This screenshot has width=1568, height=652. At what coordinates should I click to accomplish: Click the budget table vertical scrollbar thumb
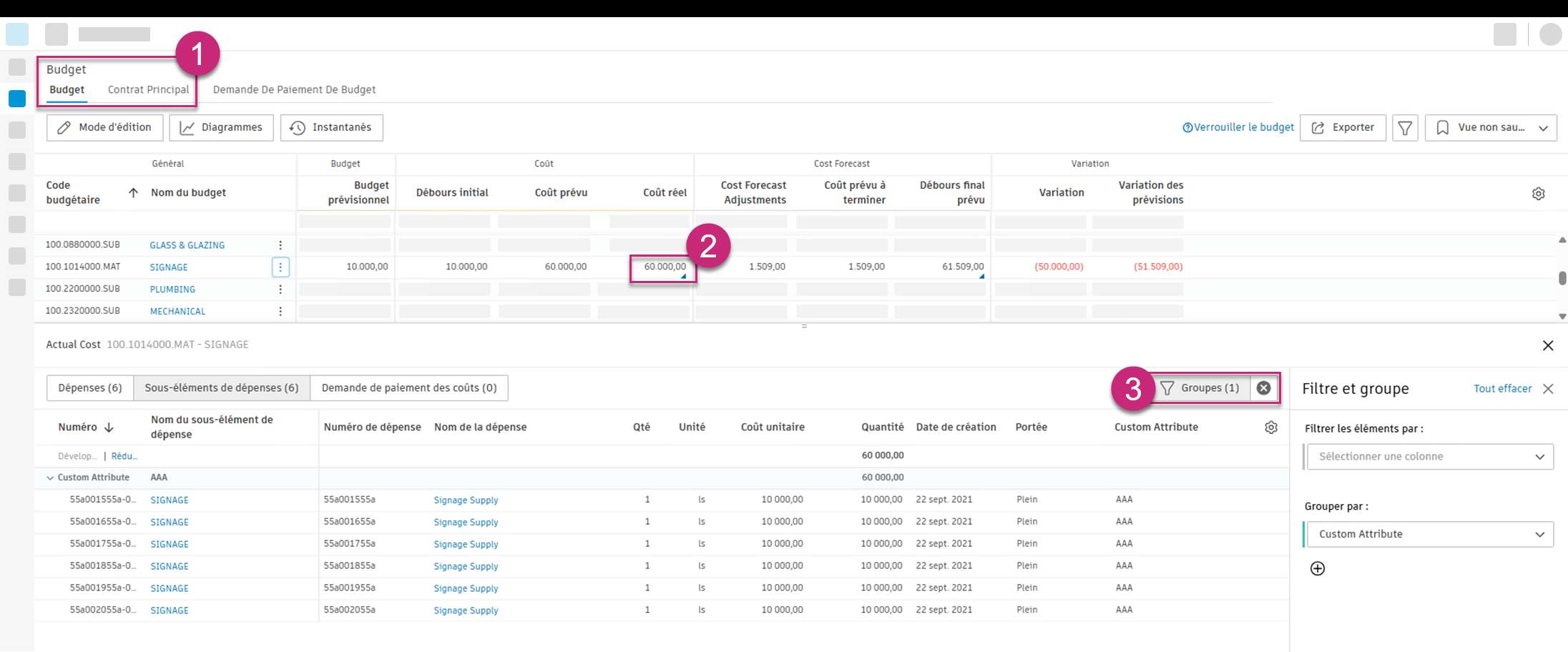(x=1562, y=278)
